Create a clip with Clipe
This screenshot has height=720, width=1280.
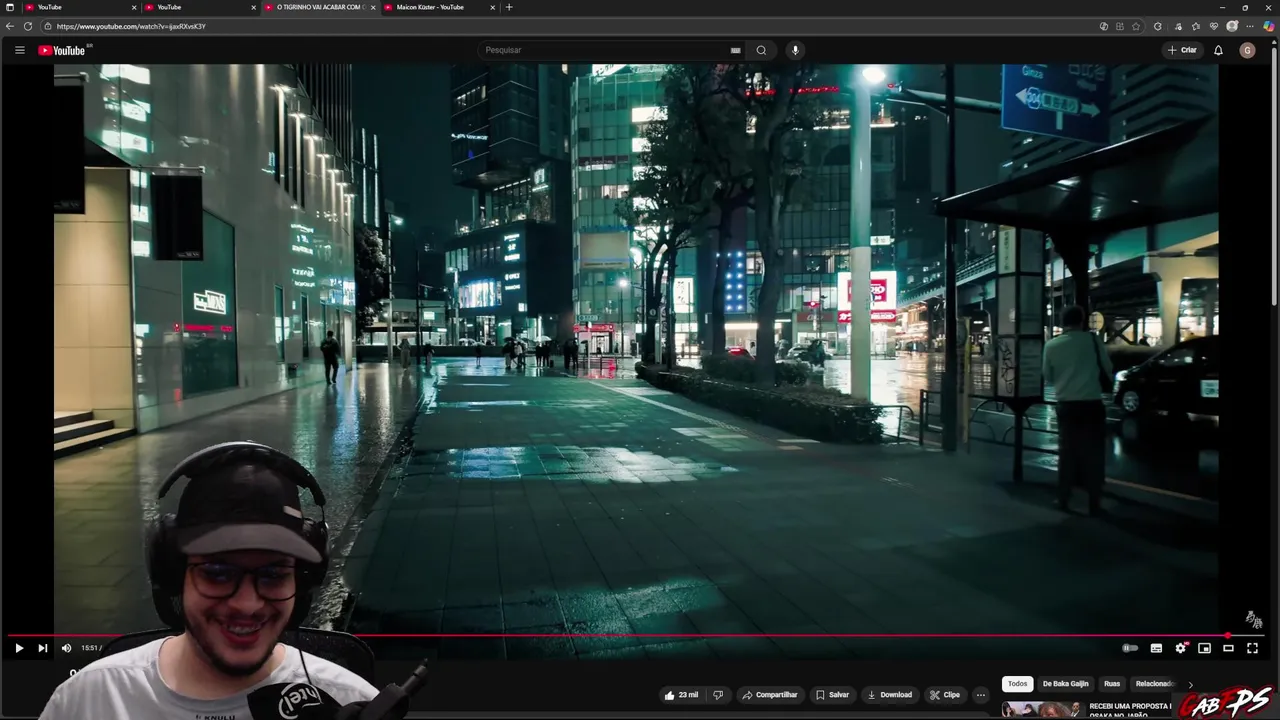944,695
